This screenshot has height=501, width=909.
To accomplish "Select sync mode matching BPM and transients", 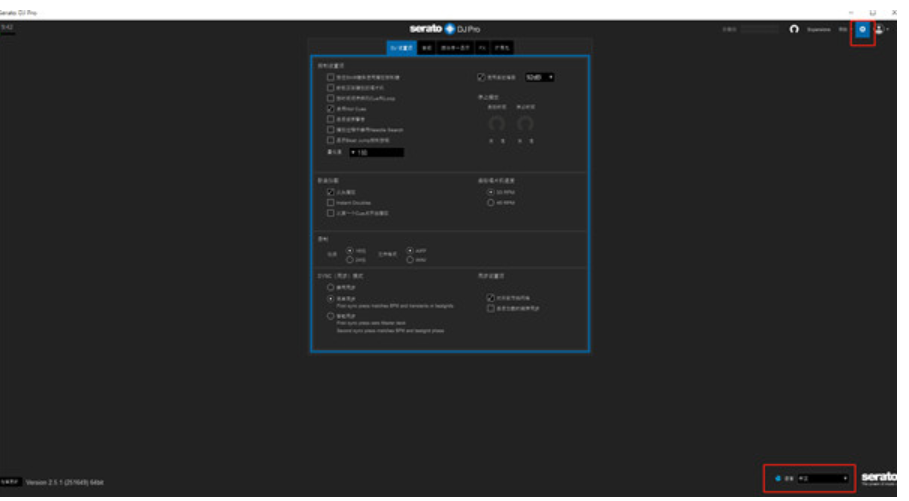I will point(330,299).
